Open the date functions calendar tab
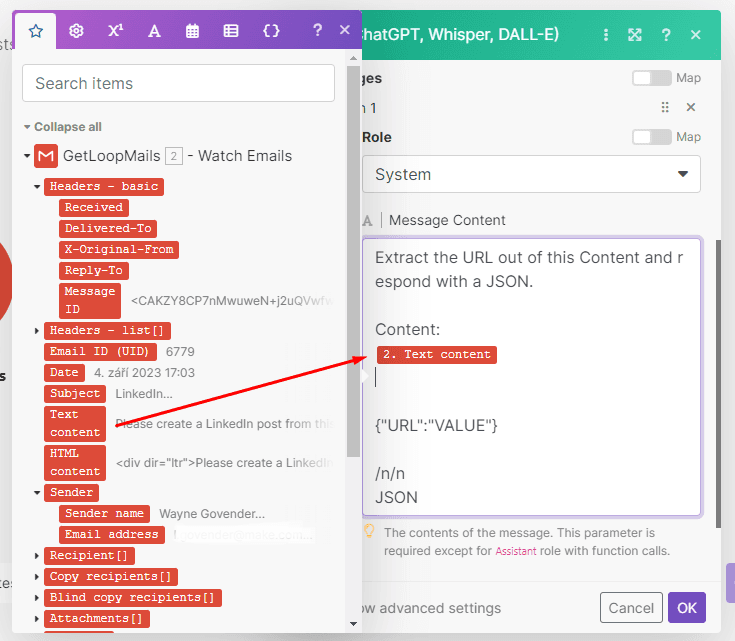Screen dimensions: 735x641 [192, 31]
